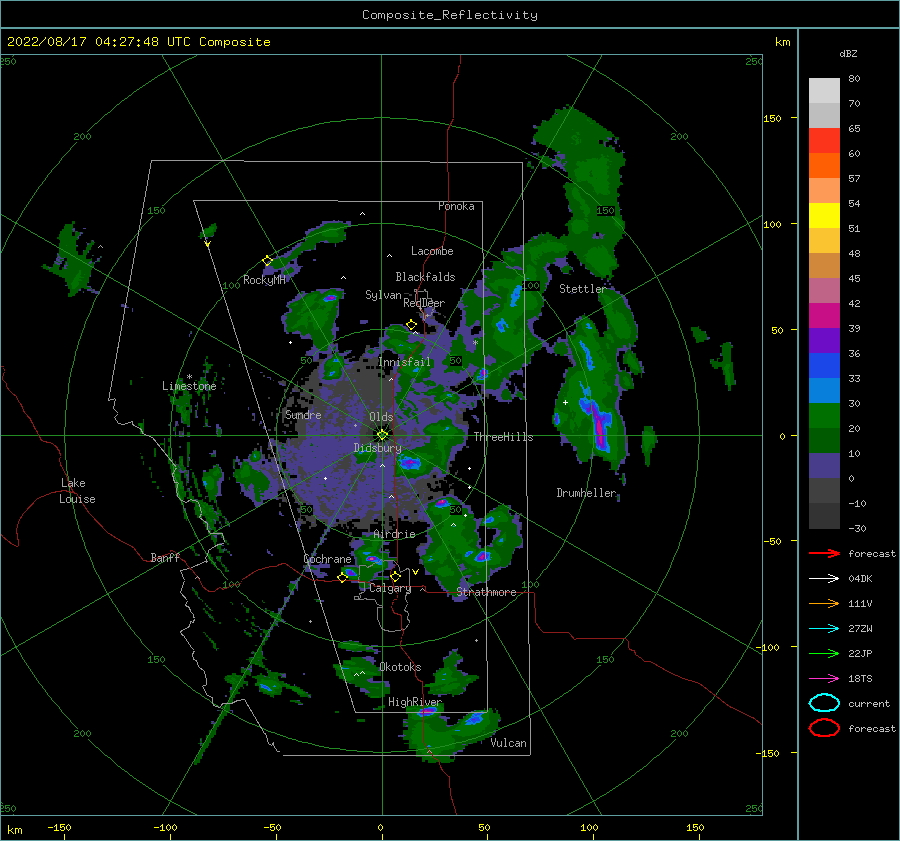Click the Vulcan label
The height and width of the screenshot is (841, 900).
(x=508, y=742)
